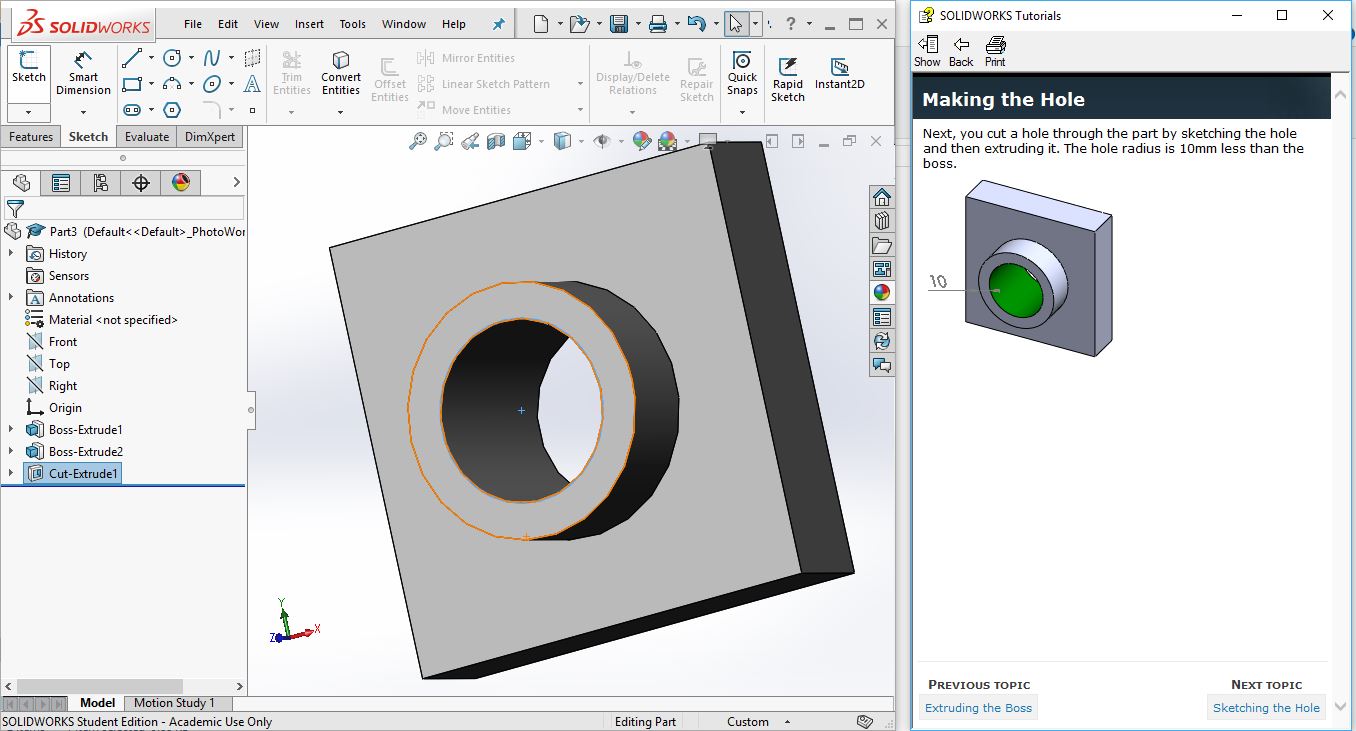This screenshot has height=731, width=1356.
Task: Pick the Circle sketch tool
Action: [x=172, y=58]
